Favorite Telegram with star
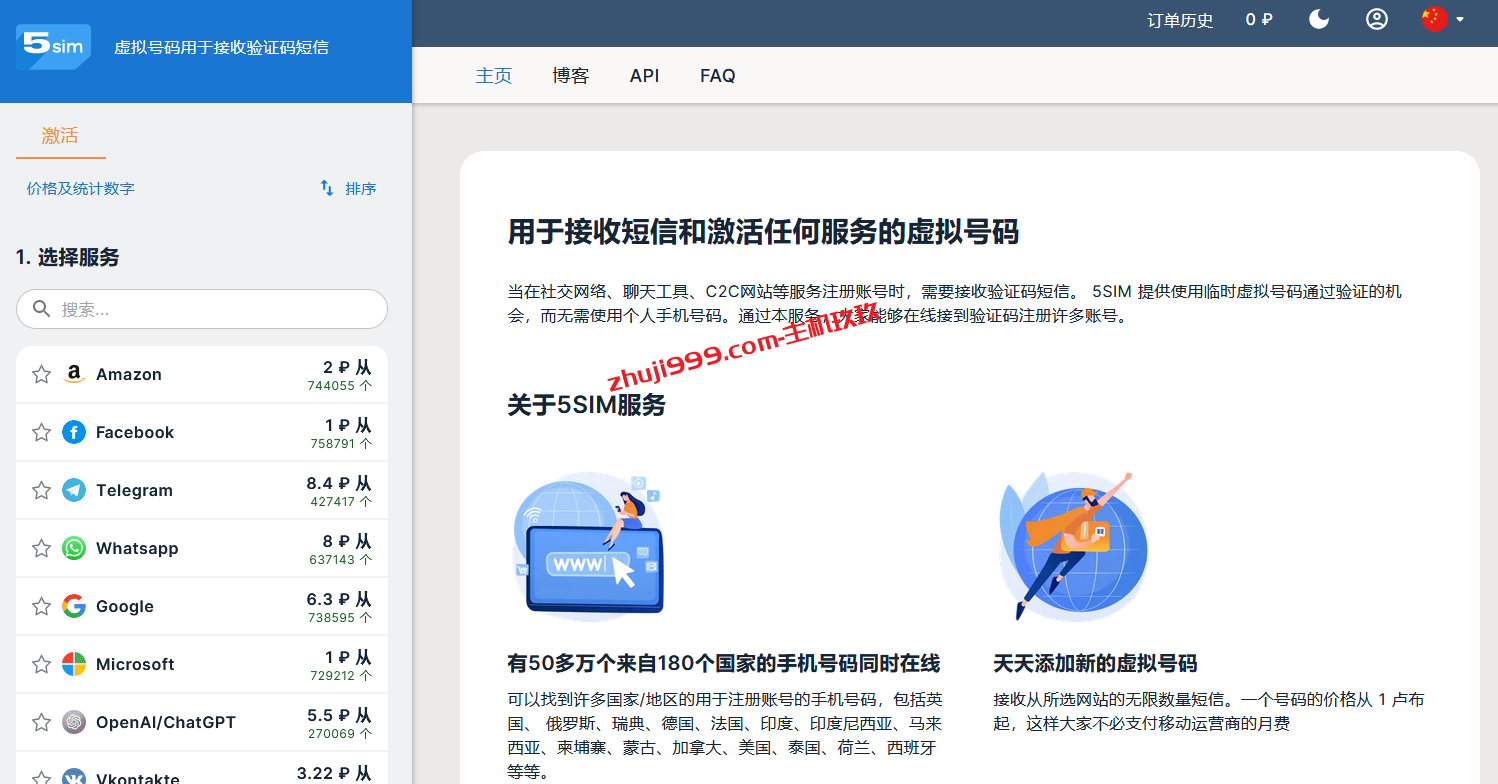 [x=41, y=491]
